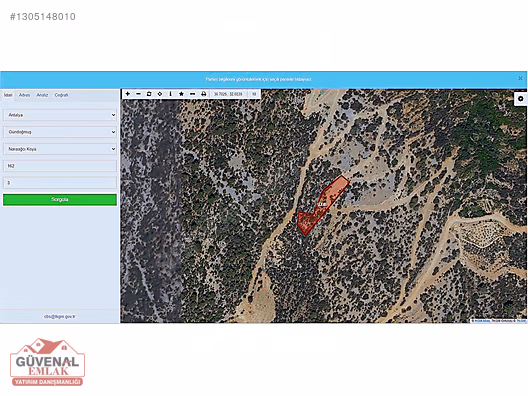The width and height of the screenshot is (528, 396).
Task: Focus the parcel number field containing 3
Action: 60,183
